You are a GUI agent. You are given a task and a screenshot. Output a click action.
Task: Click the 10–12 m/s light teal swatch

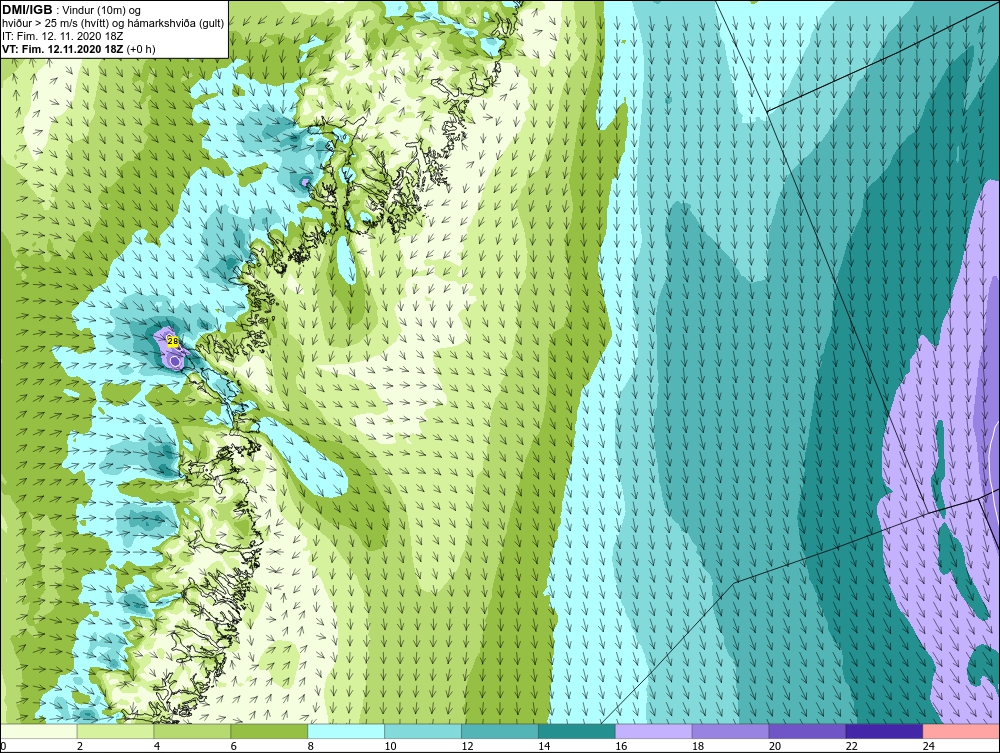click(x=423, y=731)
